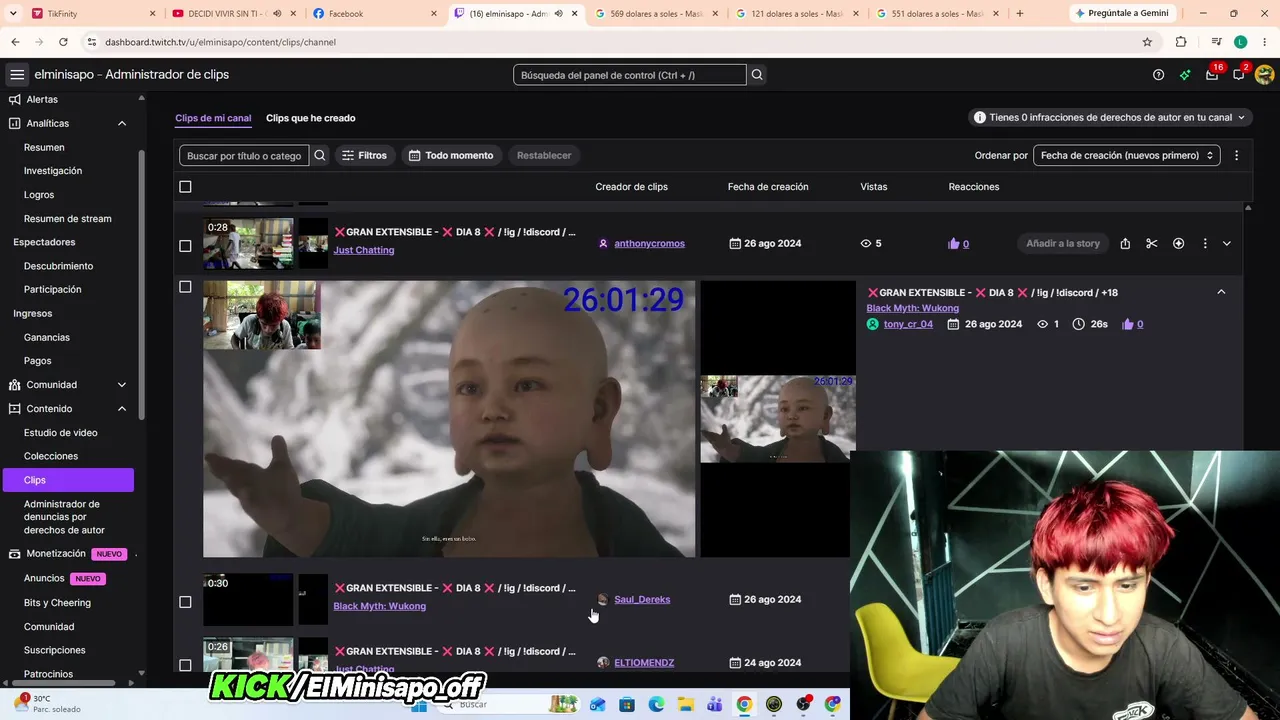Bookmark this page with the star icon
Viewport: 1280px width, 720px height.
pyautogui.click(x=1147, y=42)
